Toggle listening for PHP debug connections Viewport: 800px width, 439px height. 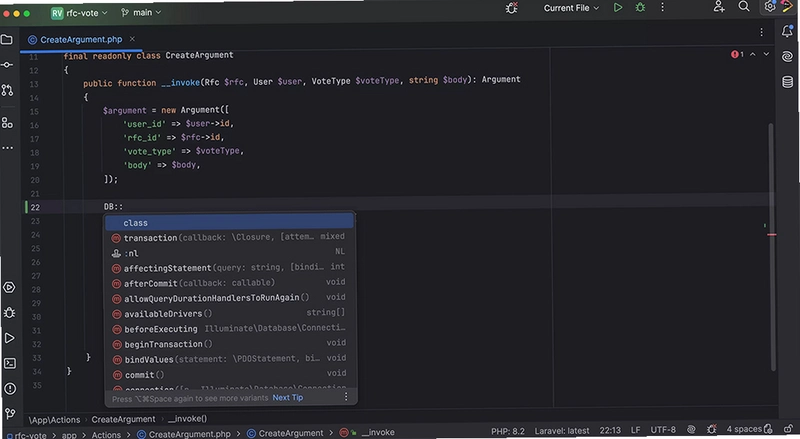(511, 8)
